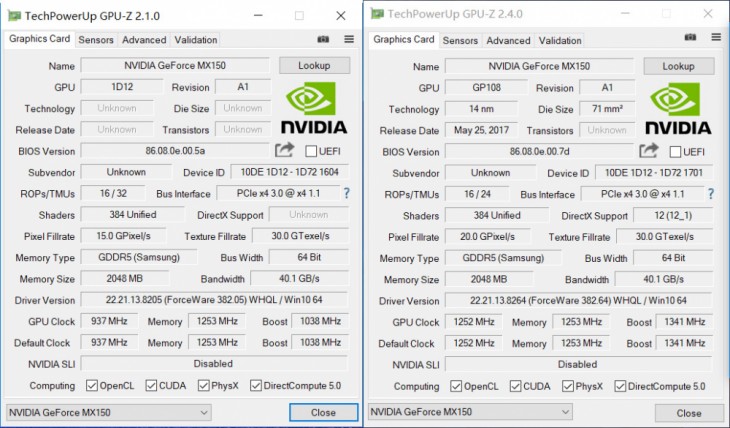Screen dimensions: 730x428
Task: Toggle DirectCompute 5.0 checkbox in GPU-Z 2.4.0
Action: [620, 386]
